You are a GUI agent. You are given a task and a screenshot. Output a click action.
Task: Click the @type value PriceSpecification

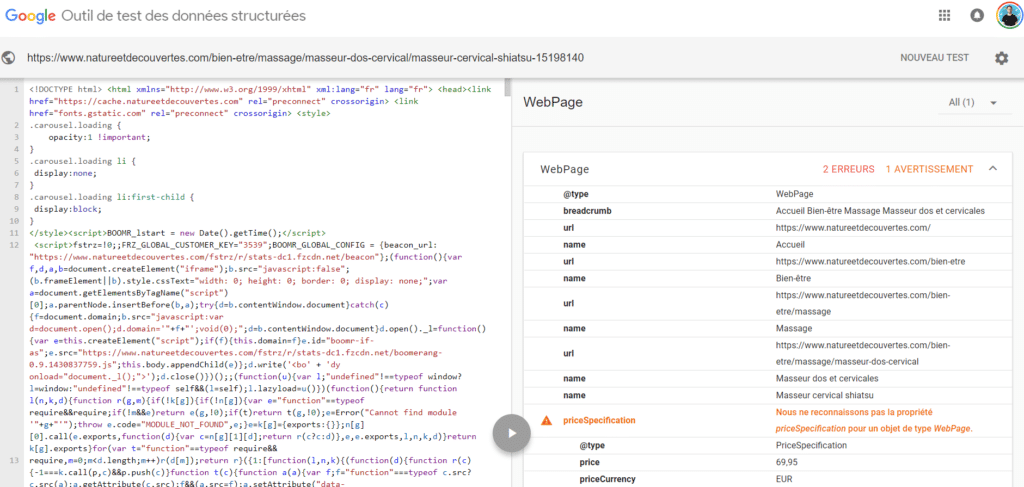point(811,445)
